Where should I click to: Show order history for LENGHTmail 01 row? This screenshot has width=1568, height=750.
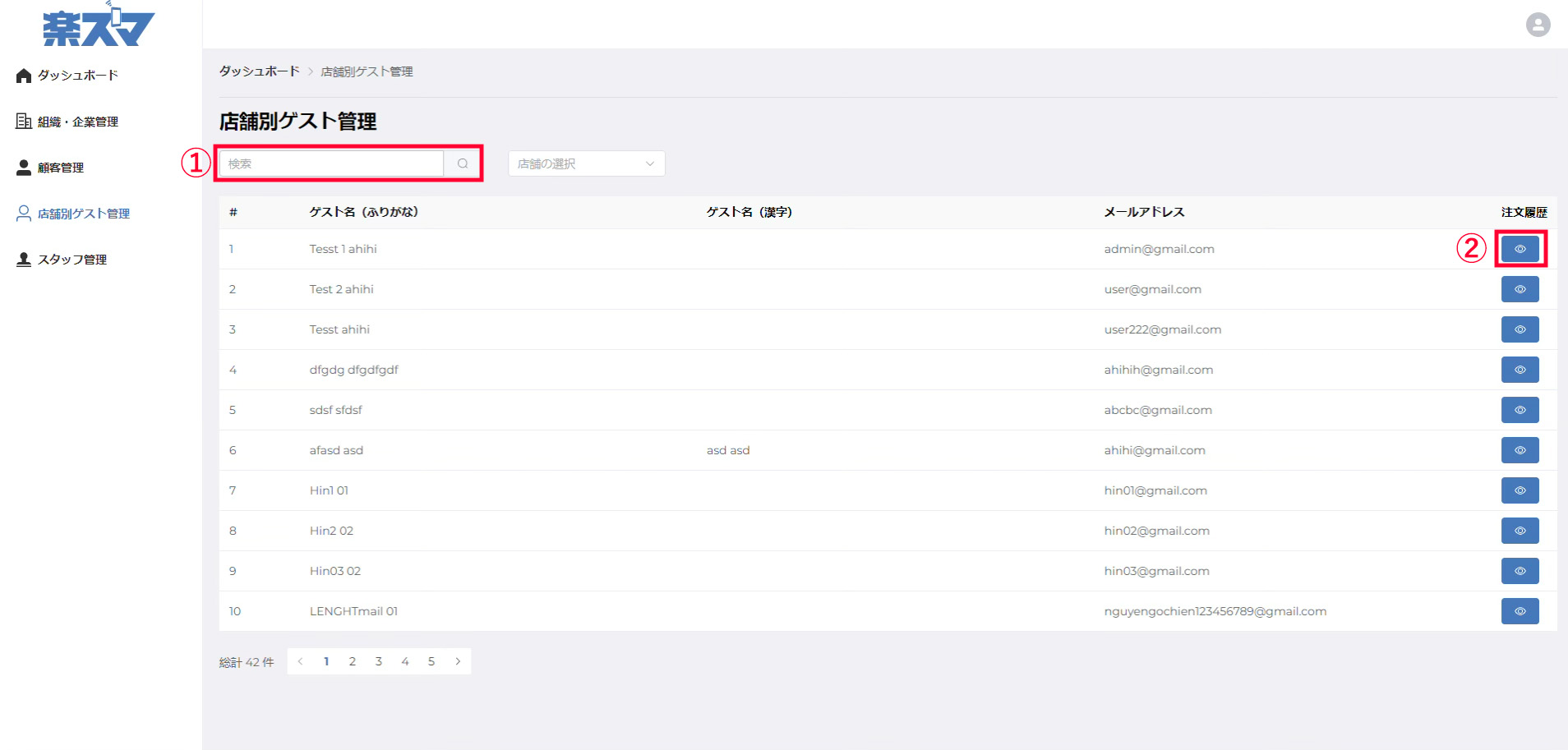[x=1520, y=611]
